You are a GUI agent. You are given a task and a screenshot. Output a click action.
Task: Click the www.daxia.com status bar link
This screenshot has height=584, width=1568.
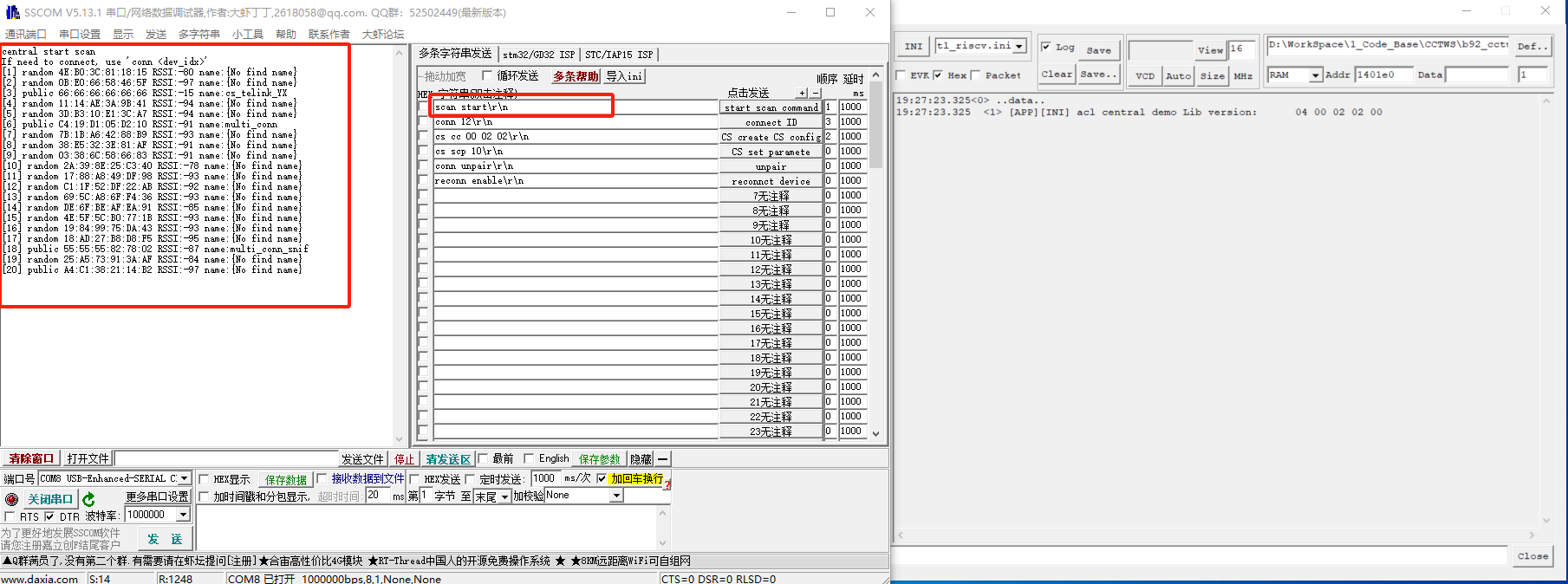[40, 578]
